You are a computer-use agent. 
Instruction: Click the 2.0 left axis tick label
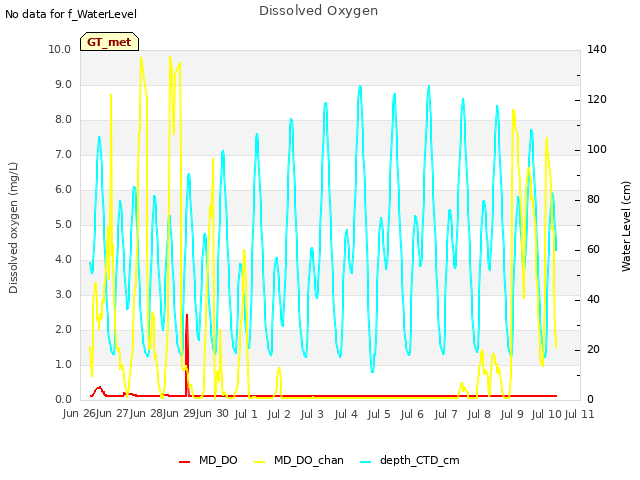(63, 330)
